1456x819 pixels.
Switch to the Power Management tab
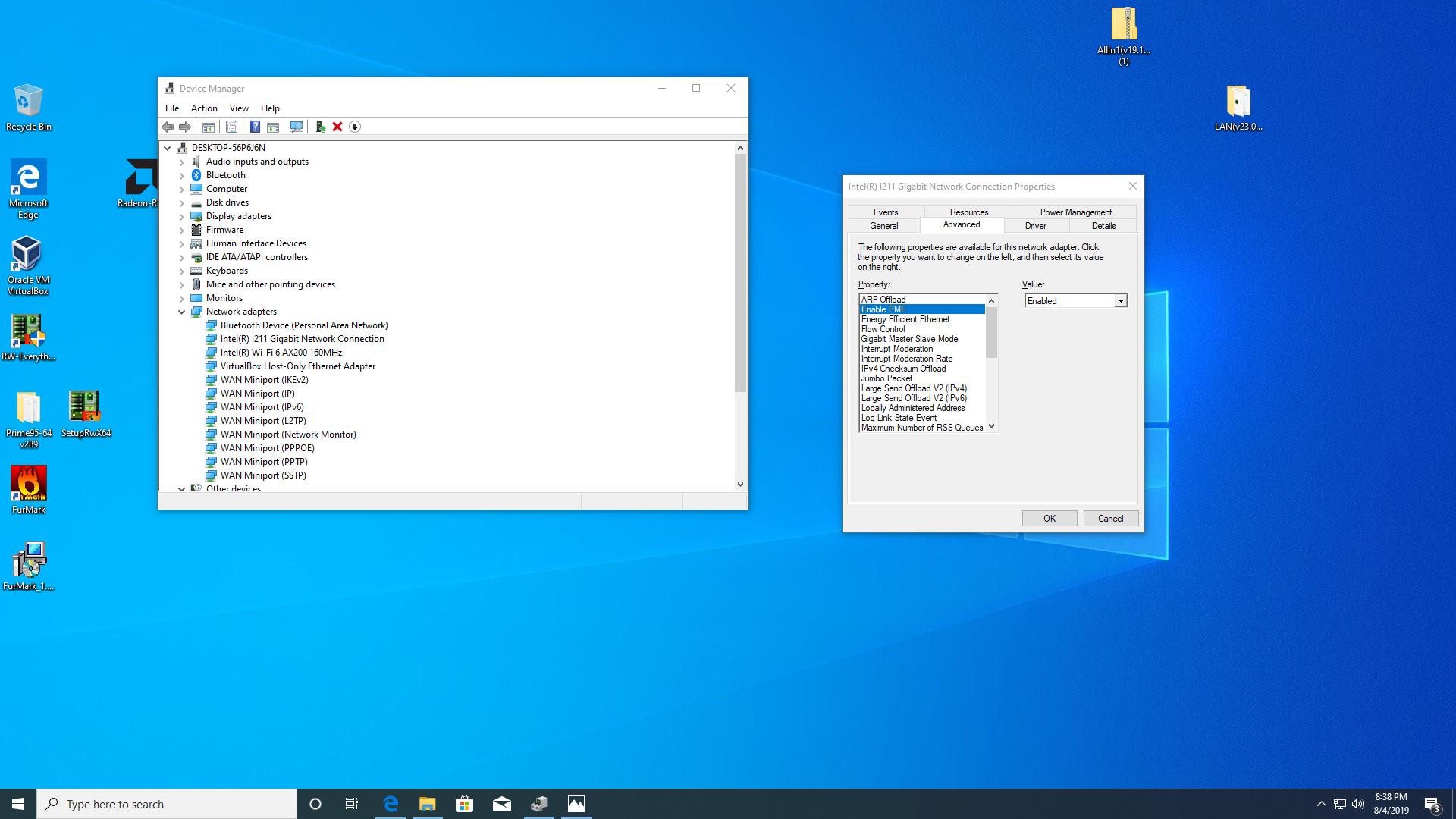tap(1075, 212)
